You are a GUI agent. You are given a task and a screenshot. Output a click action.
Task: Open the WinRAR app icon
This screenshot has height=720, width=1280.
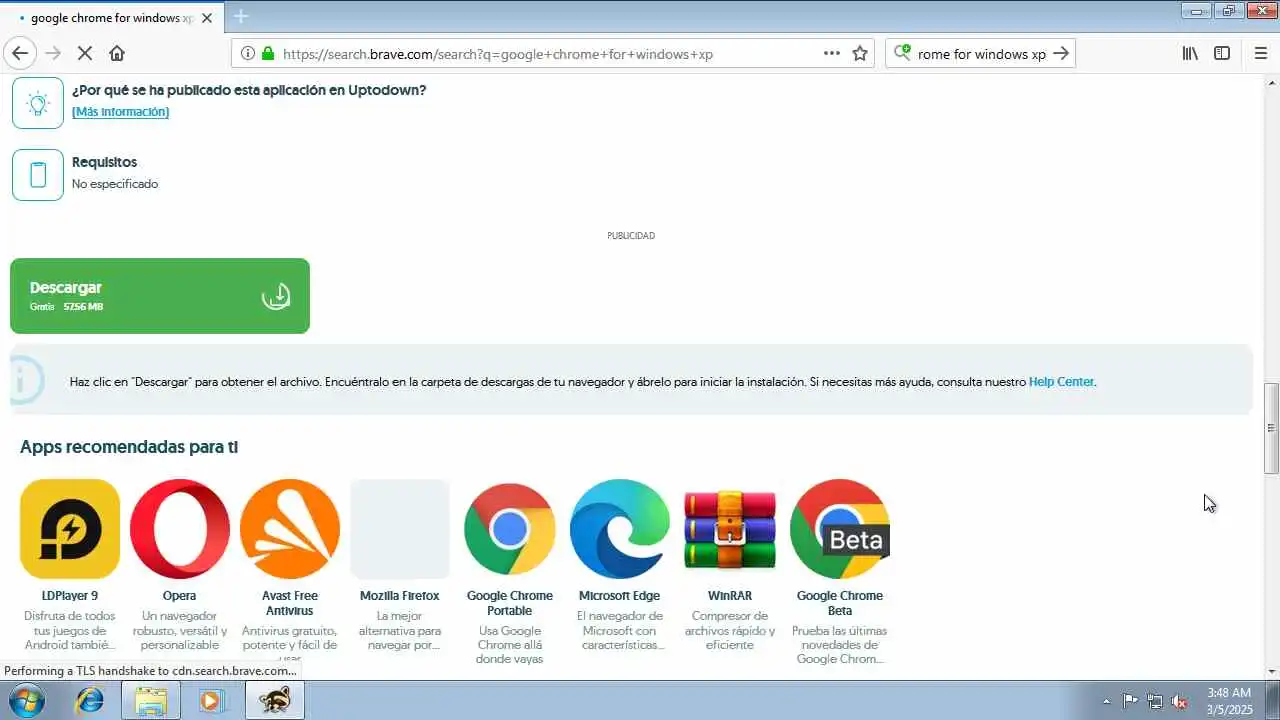click(730, 529)
